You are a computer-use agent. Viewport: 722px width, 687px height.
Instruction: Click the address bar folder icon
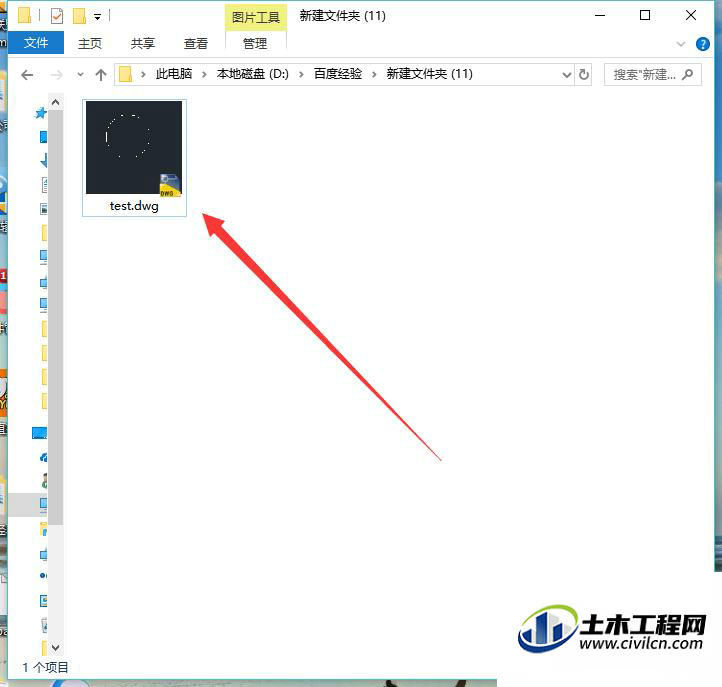click(x=125, y=74)
